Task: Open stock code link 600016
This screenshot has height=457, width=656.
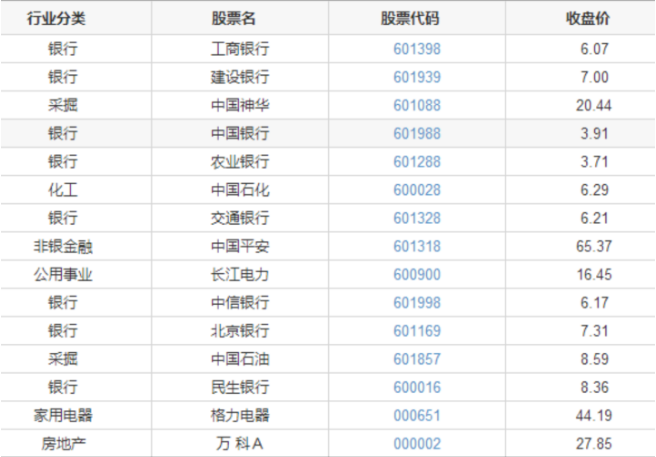Action: pyautogui.click(x=417, y=387)
